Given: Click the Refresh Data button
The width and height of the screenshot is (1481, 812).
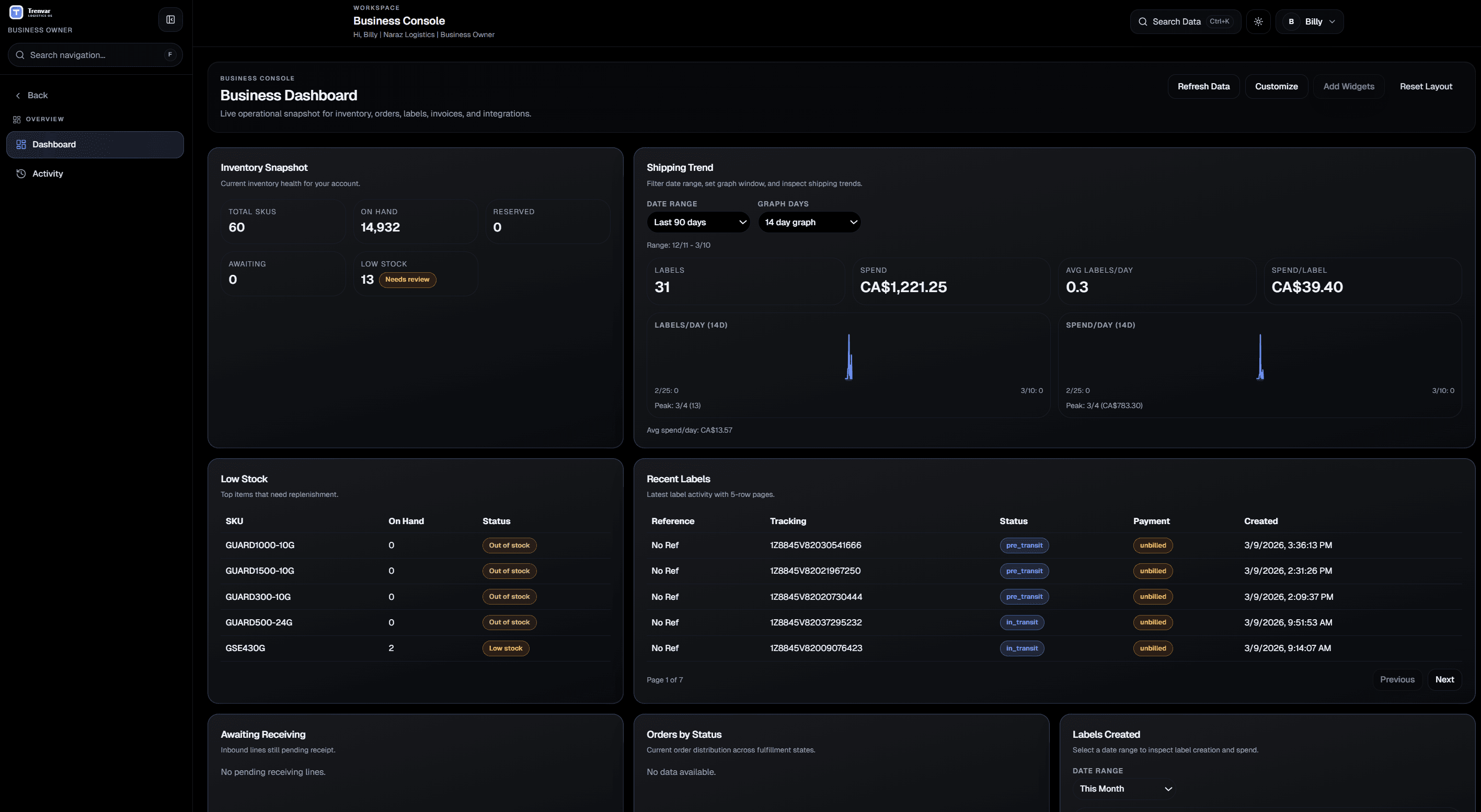Looking at the screenshot, I should (1204, 86).
